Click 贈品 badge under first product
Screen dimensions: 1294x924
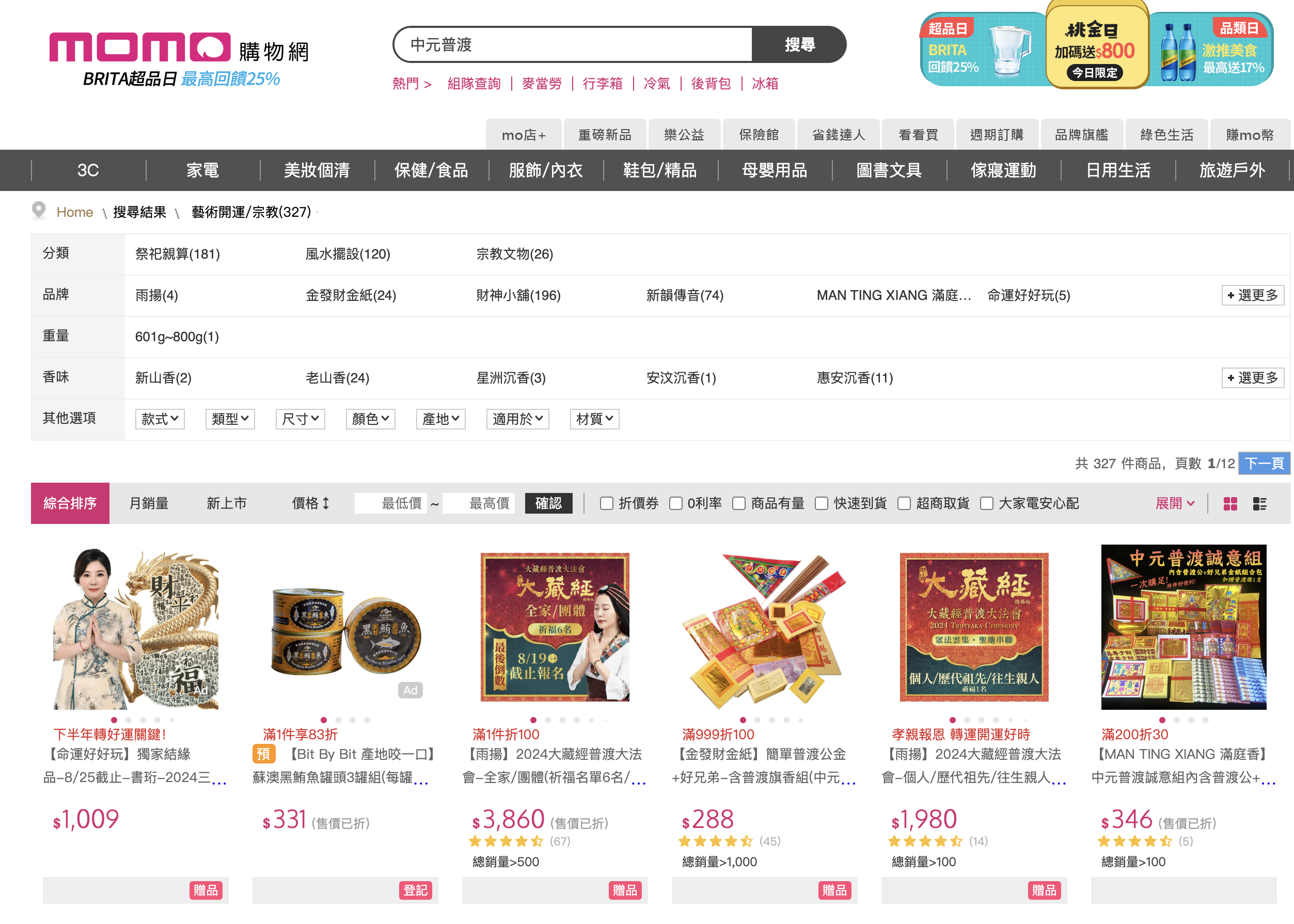206,890
